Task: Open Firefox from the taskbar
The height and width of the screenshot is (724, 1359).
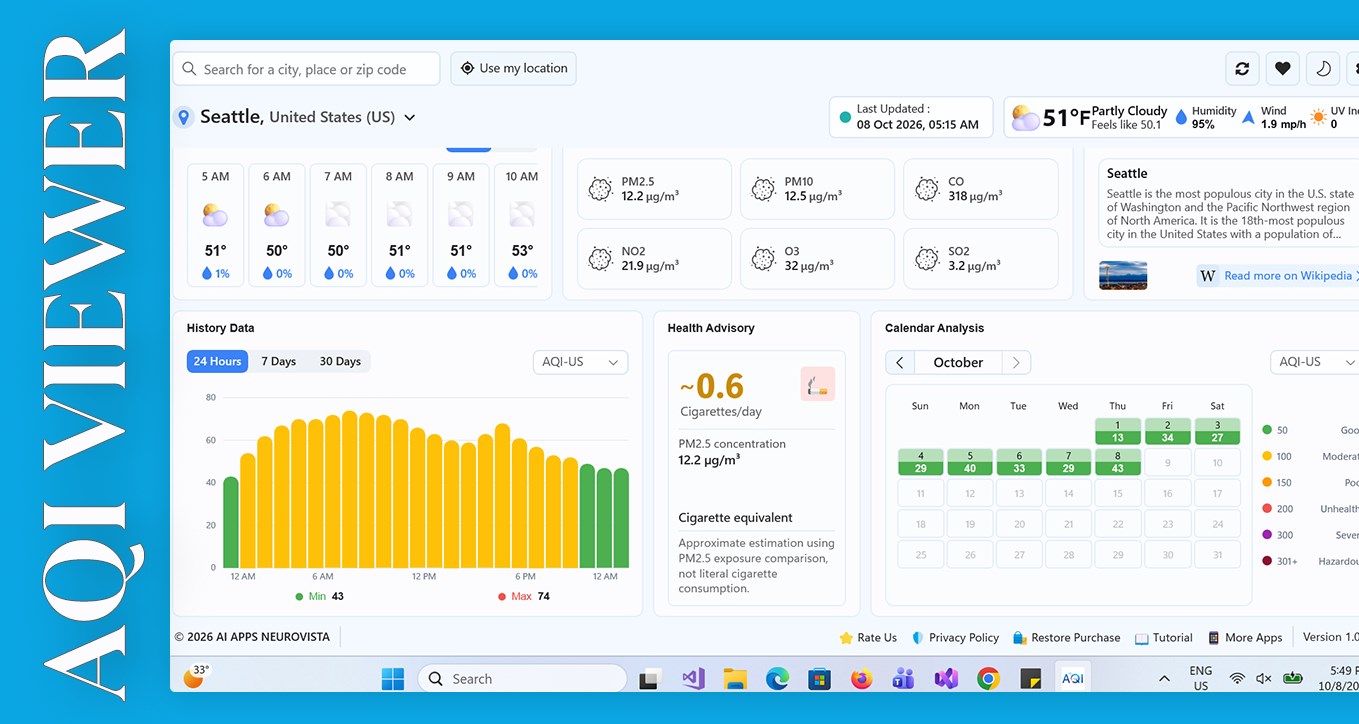Action: 861,679
